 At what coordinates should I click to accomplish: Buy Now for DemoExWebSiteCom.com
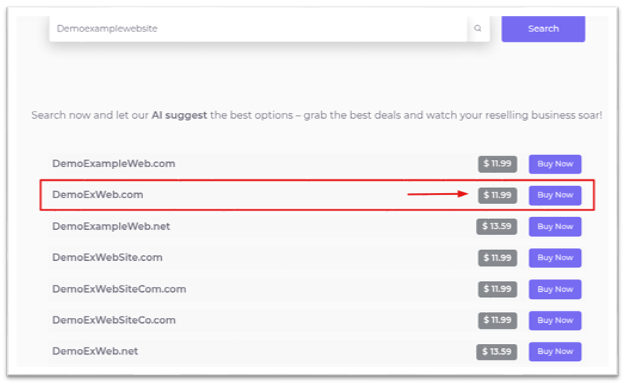pos(555,289)
